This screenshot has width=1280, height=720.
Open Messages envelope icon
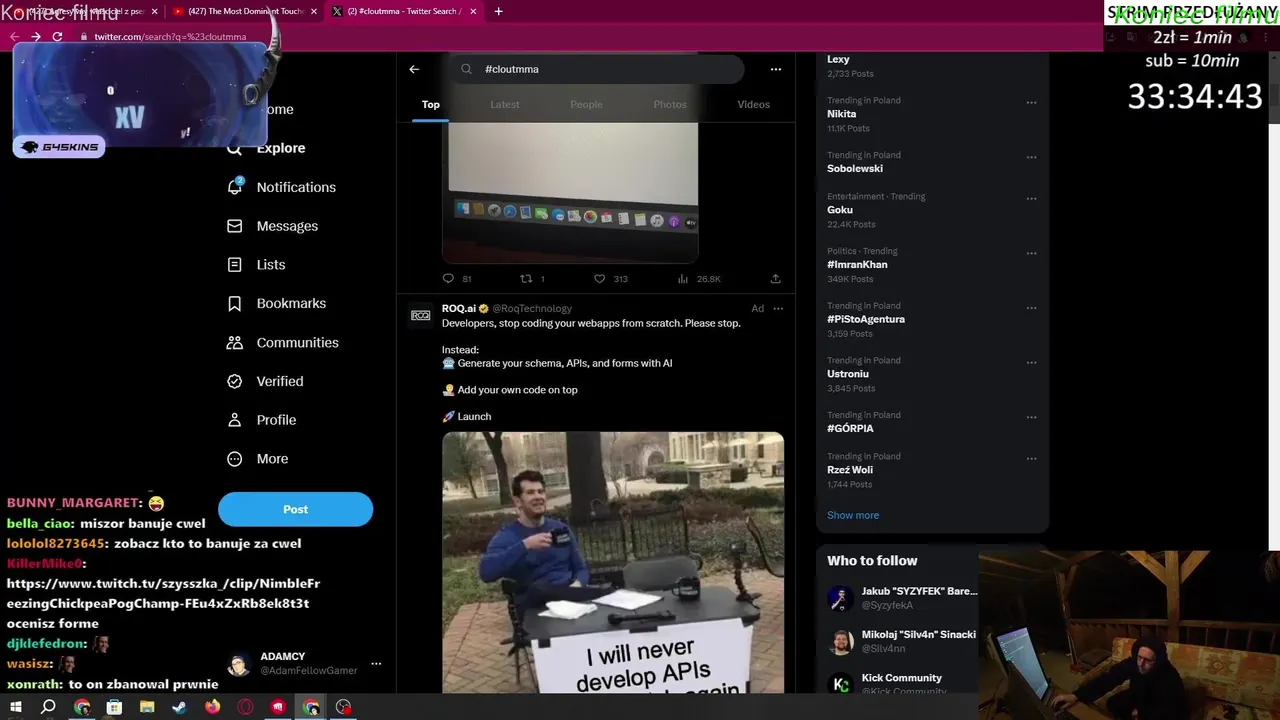[x=234, y=226]
